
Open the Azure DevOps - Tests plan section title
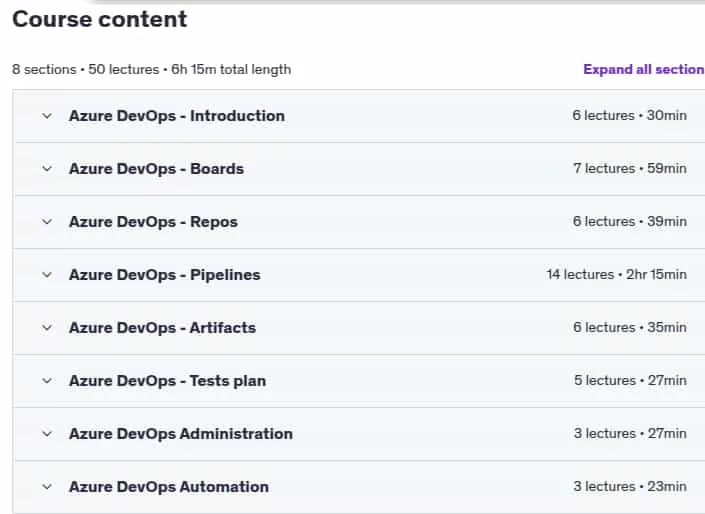click(x=167, y=381)
